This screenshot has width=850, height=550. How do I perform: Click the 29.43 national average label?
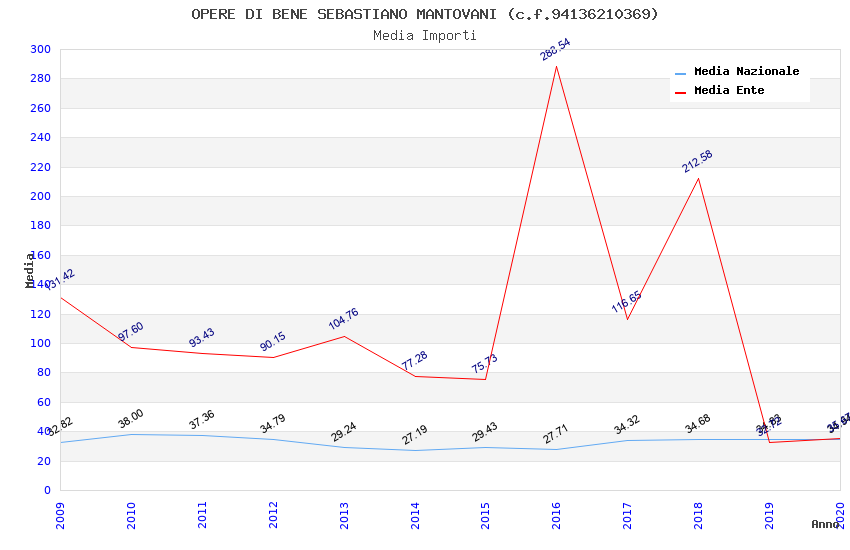485,432
